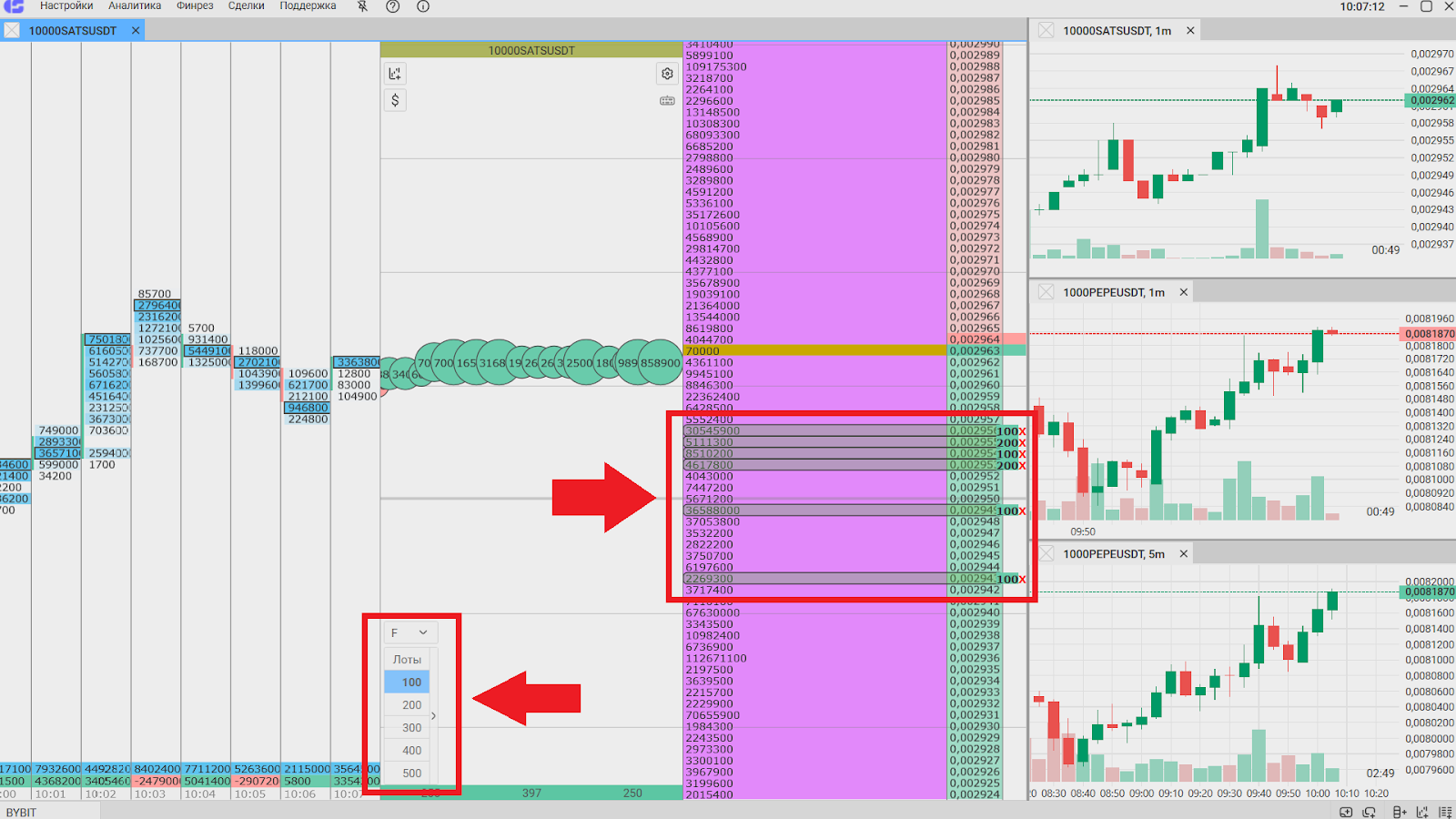Click the add chart icon in the status bar
The width and height of the screenshot is (1456, 819).
coord(1422,812)
